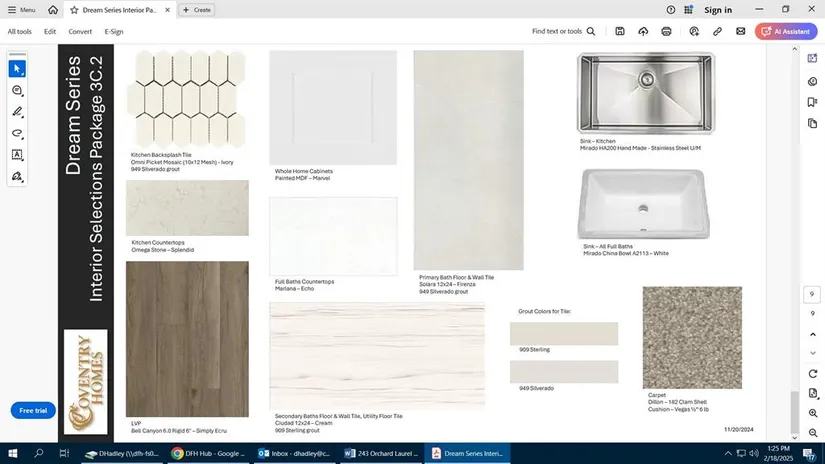Open the Convert menu item
Viewport: 825px width, 464px height.
coord(80,32)
